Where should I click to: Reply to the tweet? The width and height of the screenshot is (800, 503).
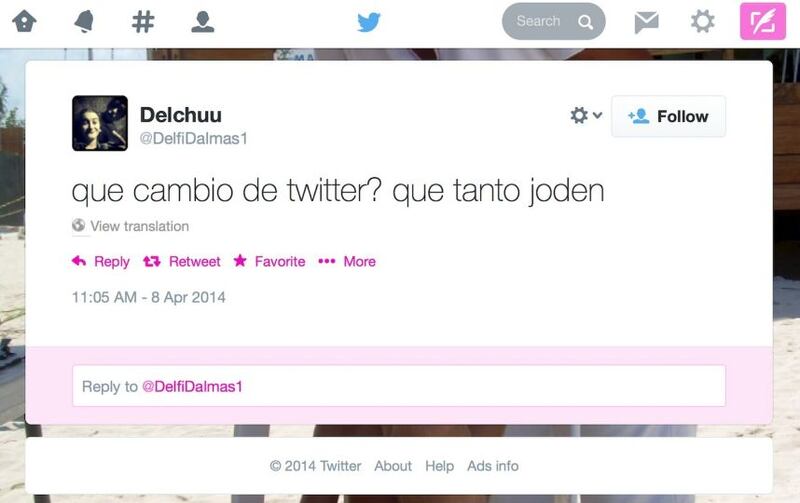point(101,262)
